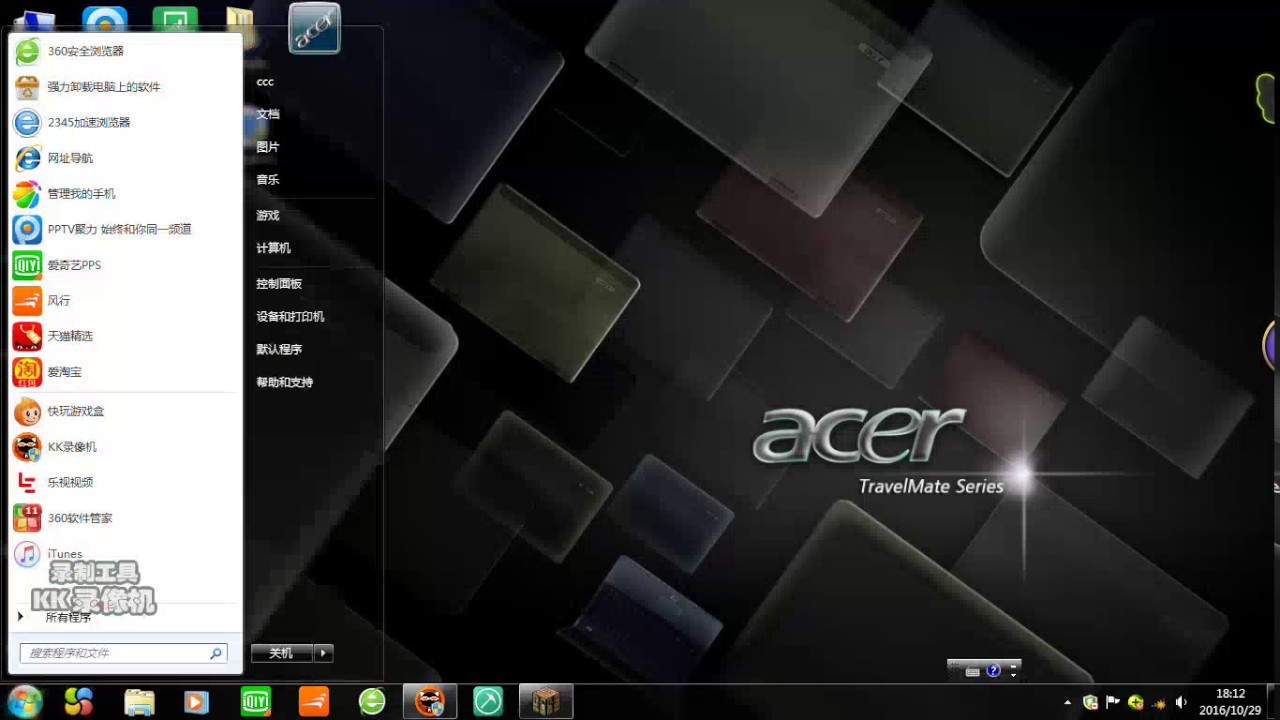Click the volume speaker icon in the tray
Screen dimensions: 1280x720
point(1181,703)
